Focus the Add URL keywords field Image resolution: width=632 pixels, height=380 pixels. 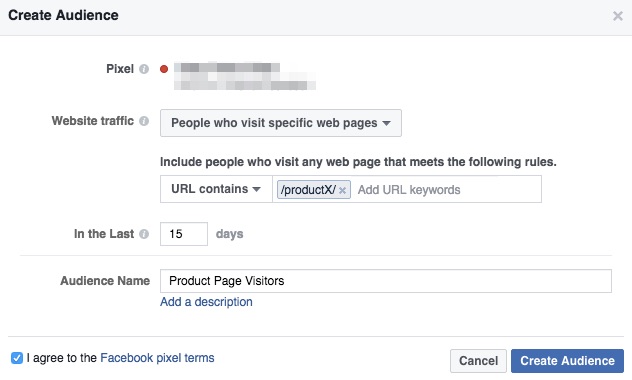tap(447, 189)
